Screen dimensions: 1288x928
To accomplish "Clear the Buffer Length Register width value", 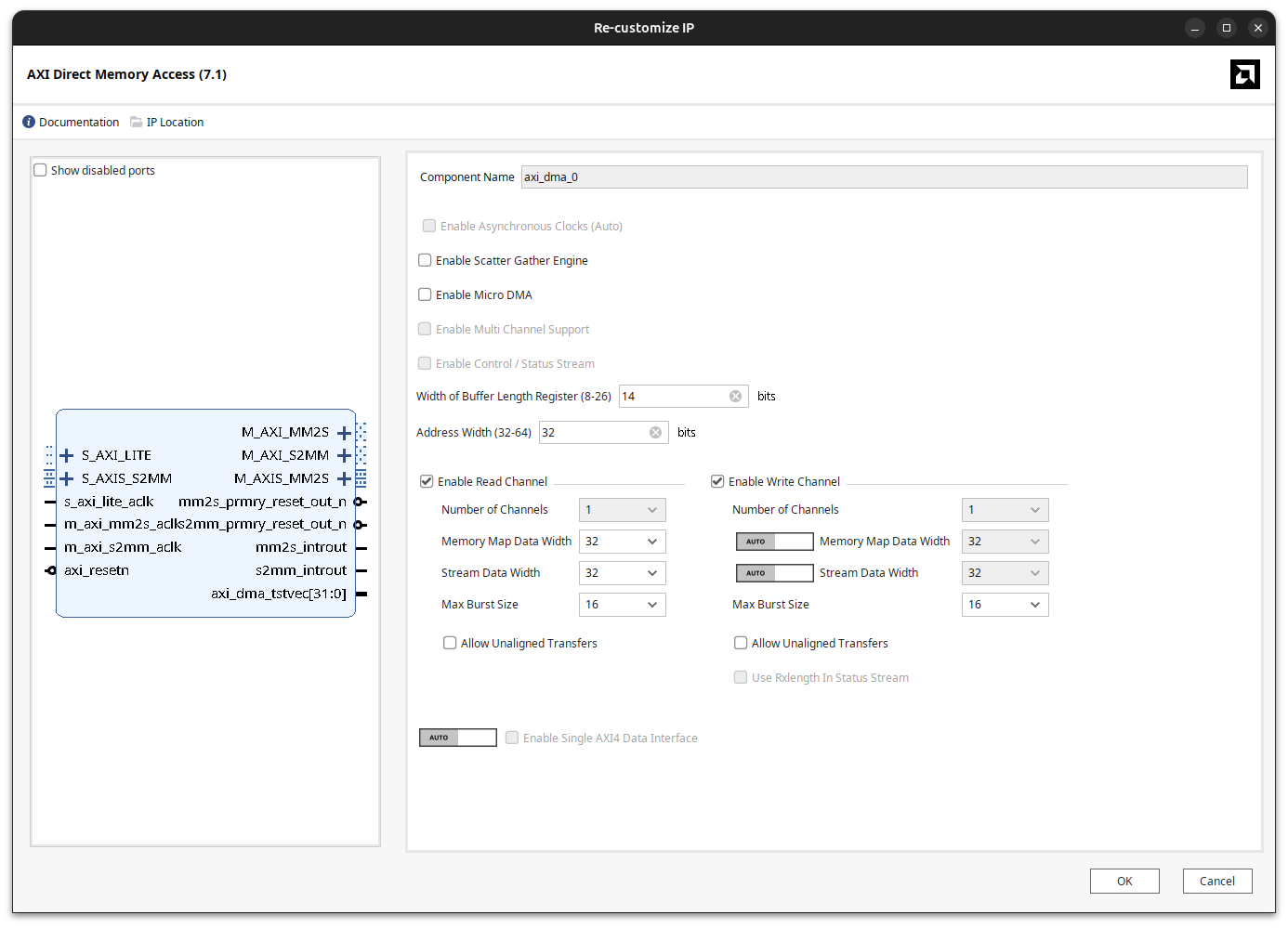I will (735, 397).
